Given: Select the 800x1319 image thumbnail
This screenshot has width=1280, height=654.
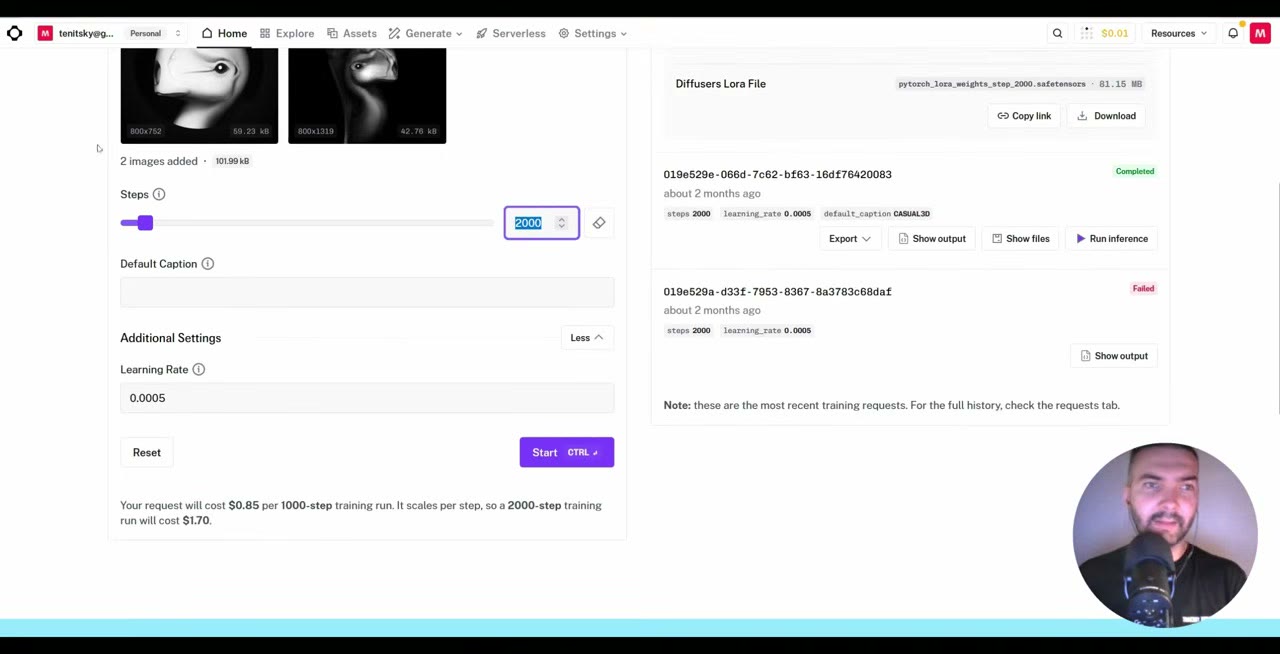Looking at the screenshot, I should click(x=367, y=96).
